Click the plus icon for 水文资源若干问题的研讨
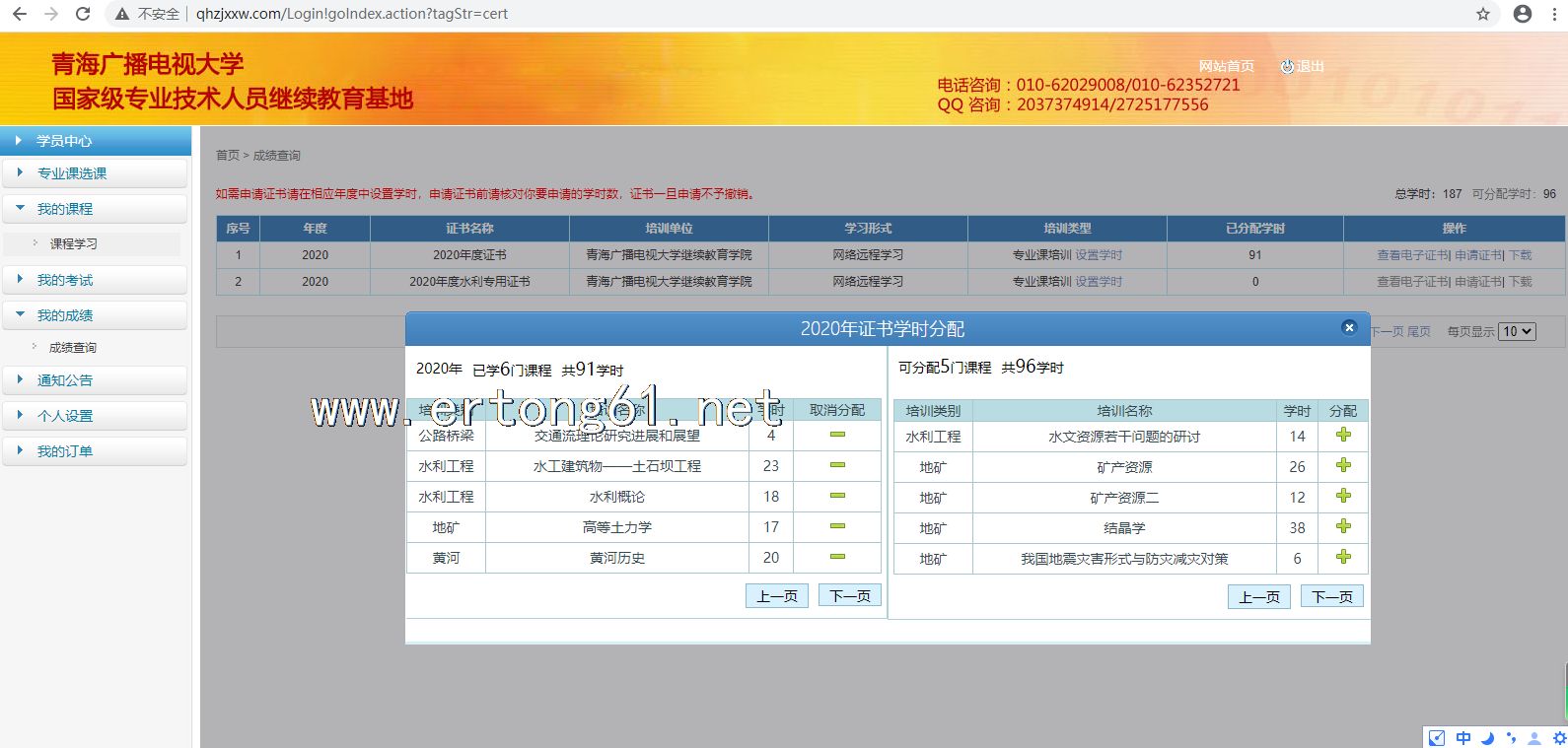 coord(1343,436)
